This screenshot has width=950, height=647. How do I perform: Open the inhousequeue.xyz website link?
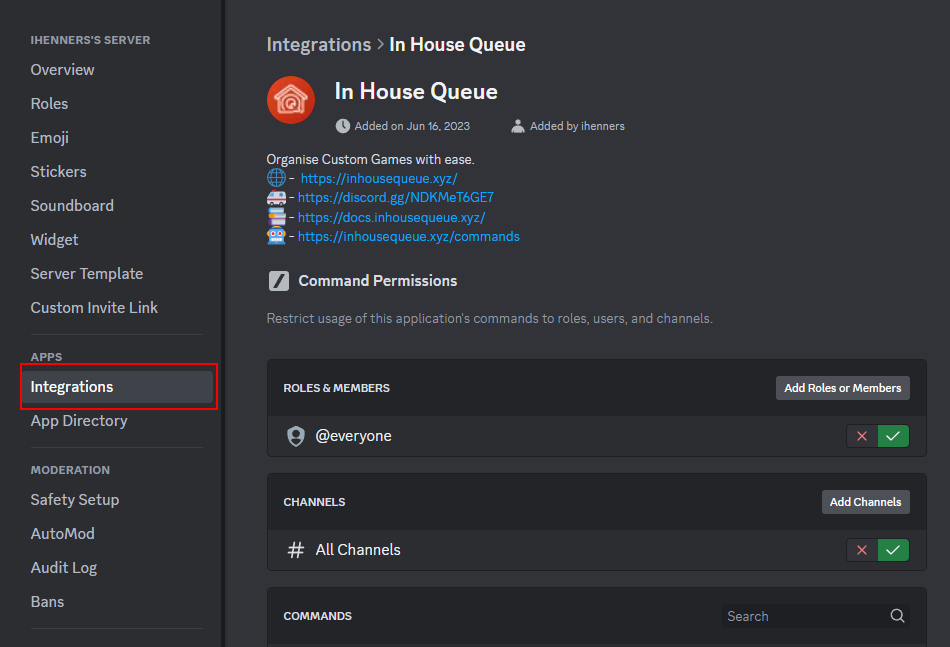379,179
